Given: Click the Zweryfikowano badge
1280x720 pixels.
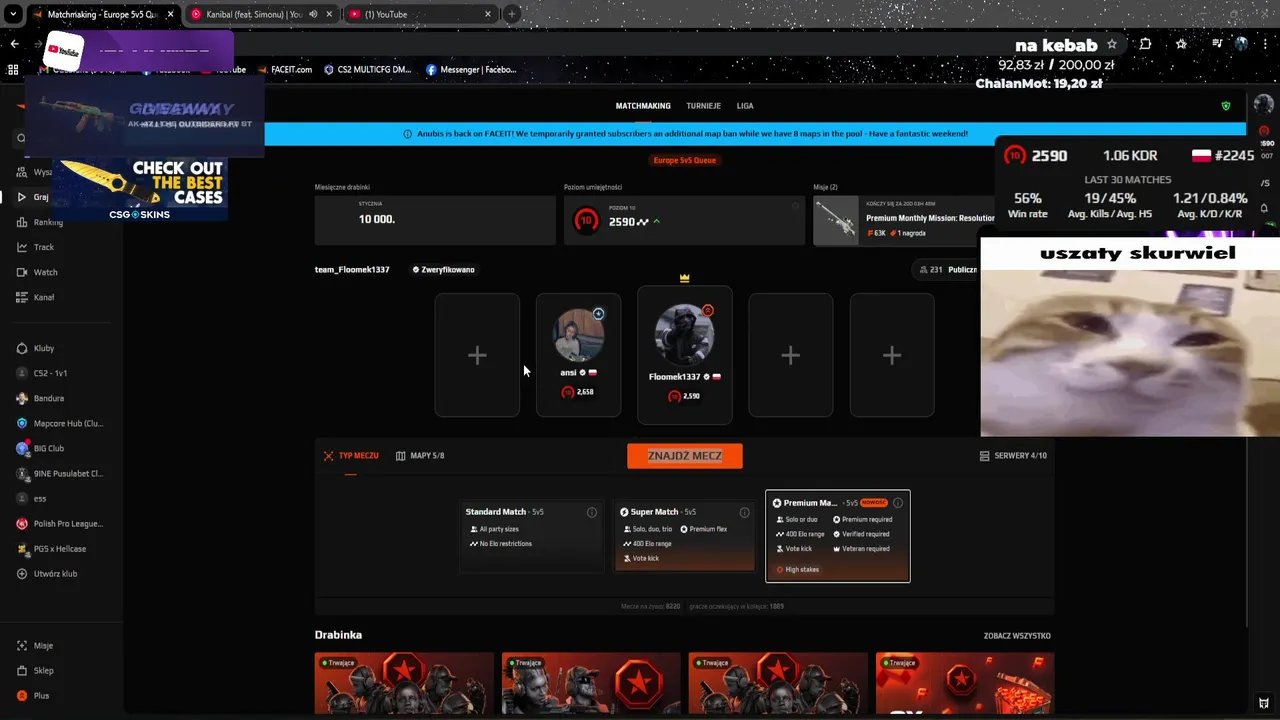Looking at the screenshot, I should coord(444,270).
